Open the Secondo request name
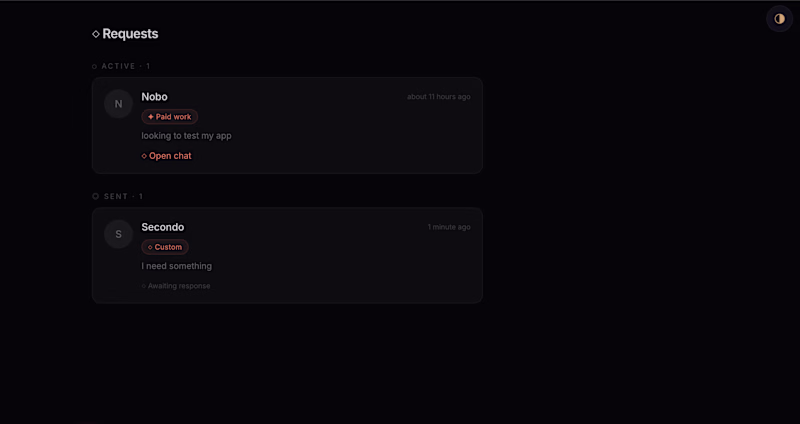Image resolution: width=800 pixels, height=424 pixels. 163,227
